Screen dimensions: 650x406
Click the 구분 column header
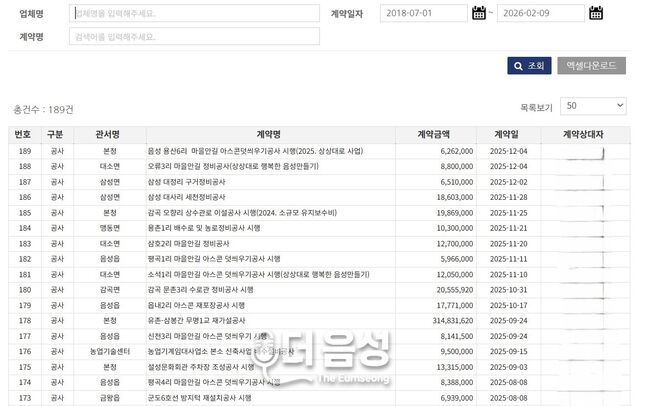coord(55,133)
